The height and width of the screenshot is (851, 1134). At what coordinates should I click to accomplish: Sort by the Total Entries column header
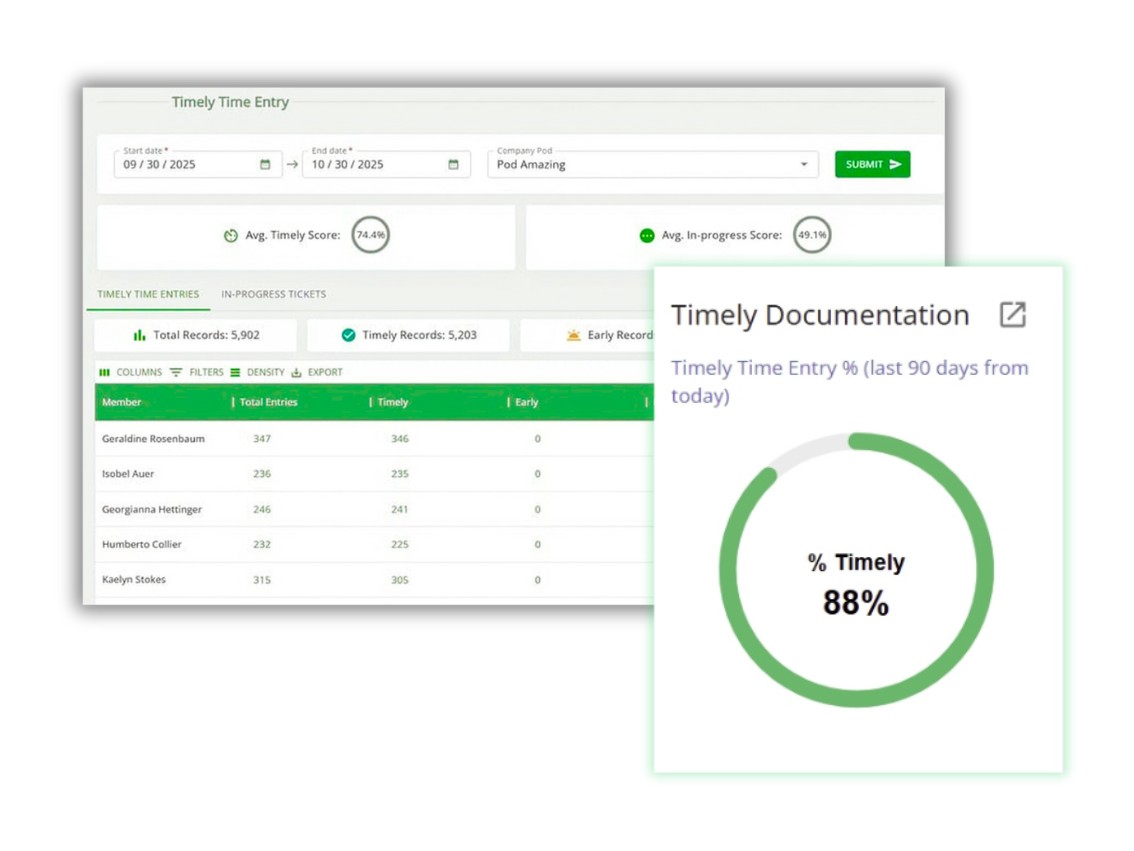pos(268,402)
